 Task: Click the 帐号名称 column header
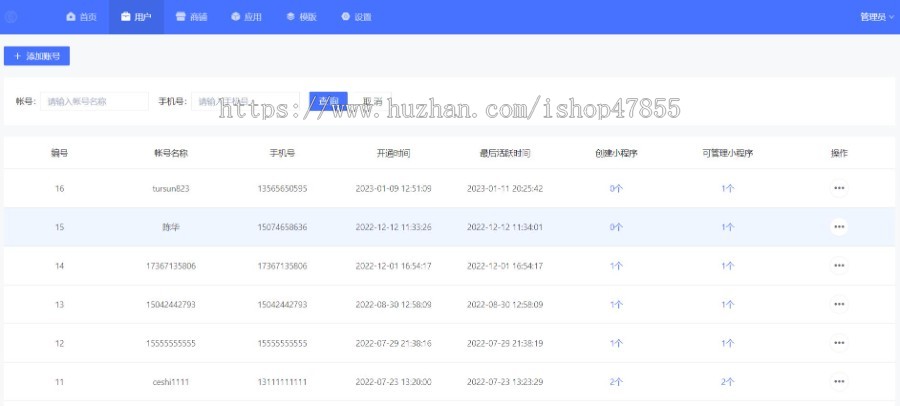point(170,153)
